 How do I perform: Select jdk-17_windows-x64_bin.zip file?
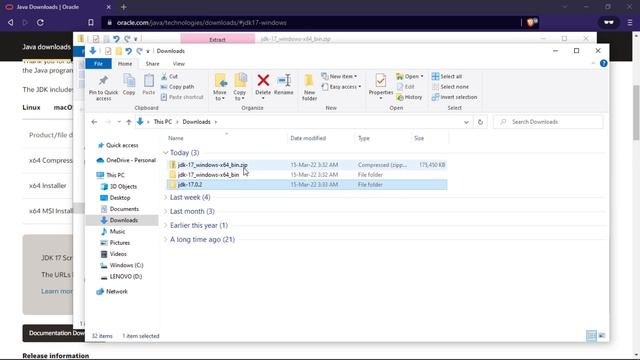pos(307,165)
